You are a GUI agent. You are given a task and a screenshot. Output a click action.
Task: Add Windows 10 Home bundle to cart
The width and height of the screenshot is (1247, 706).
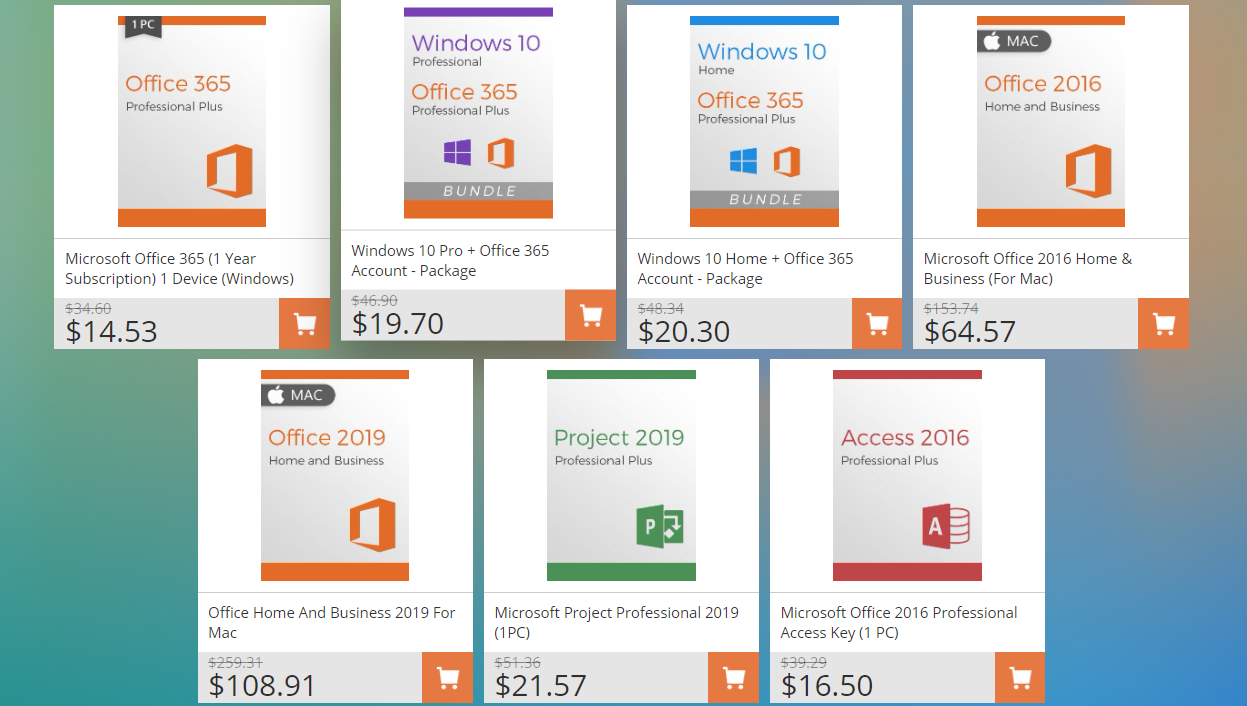tap(876, 324)
